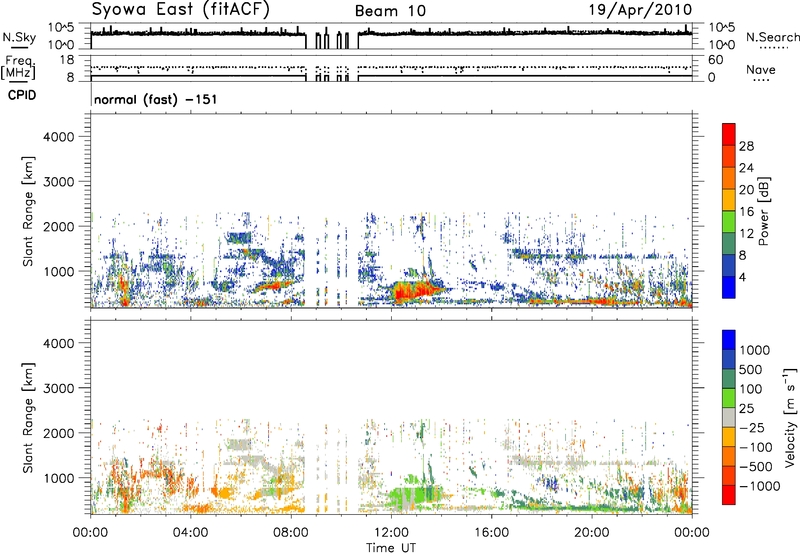
Task: Click the '-25' velocity colorbar tick
Action: pos(751,427)
